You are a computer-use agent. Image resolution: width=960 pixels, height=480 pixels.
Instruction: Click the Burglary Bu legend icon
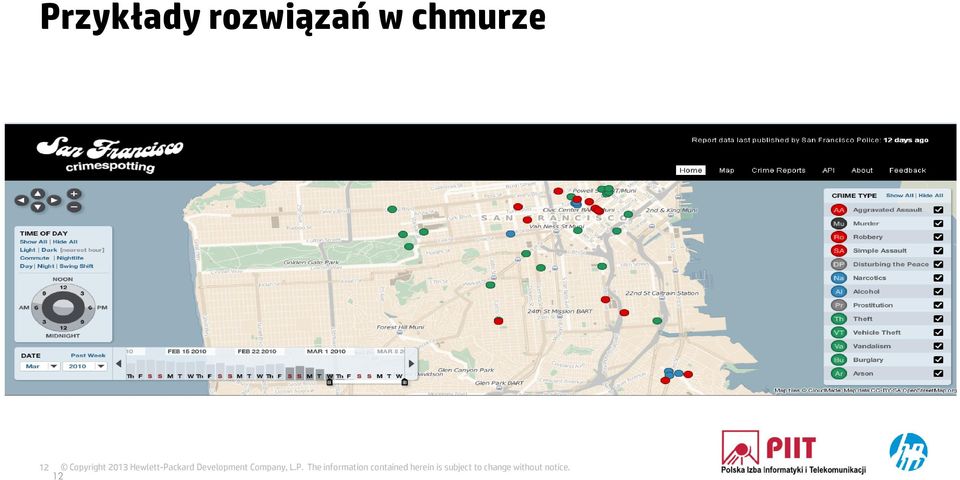pyautogui.click(x=838, y=359)
